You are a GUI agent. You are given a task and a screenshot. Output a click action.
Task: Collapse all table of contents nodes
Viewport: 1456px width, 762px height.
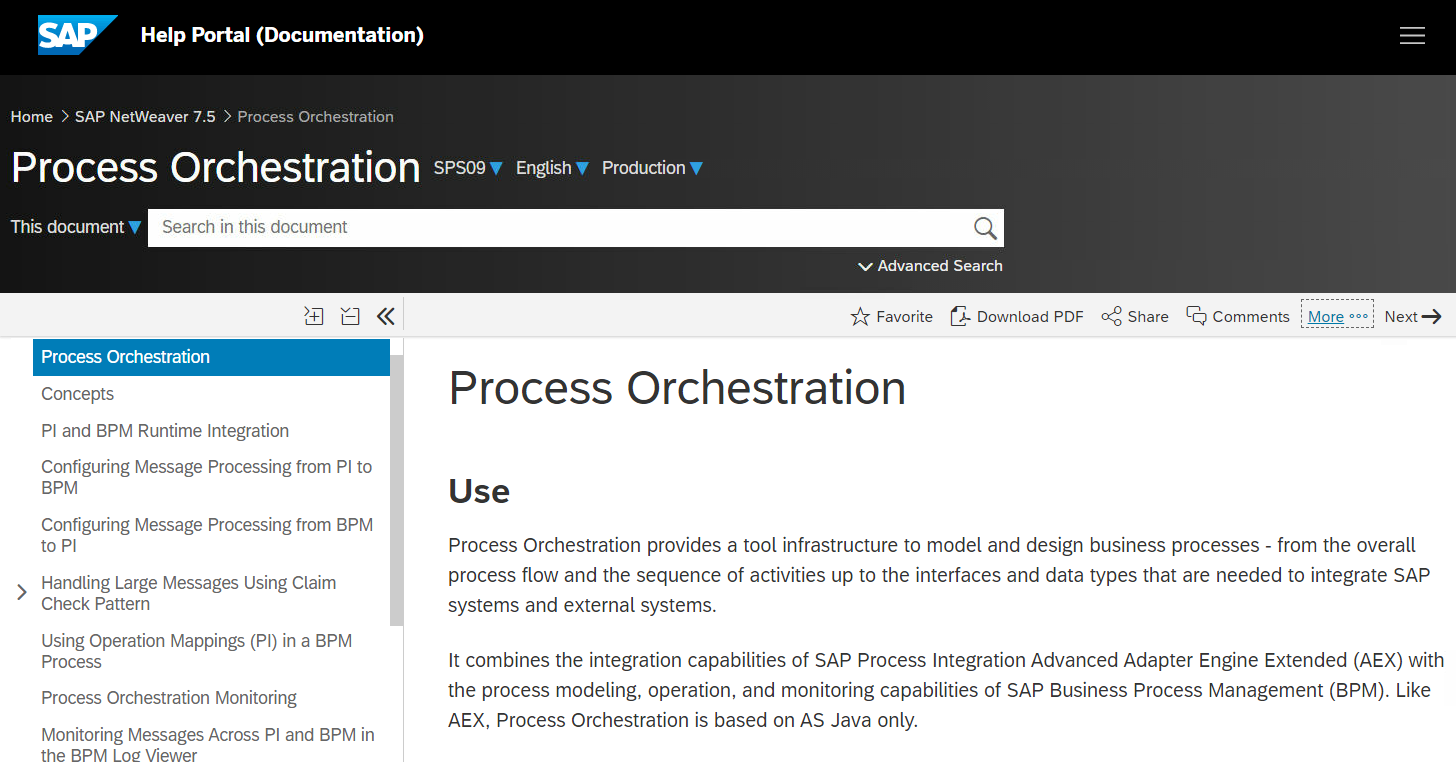[350, 316]
